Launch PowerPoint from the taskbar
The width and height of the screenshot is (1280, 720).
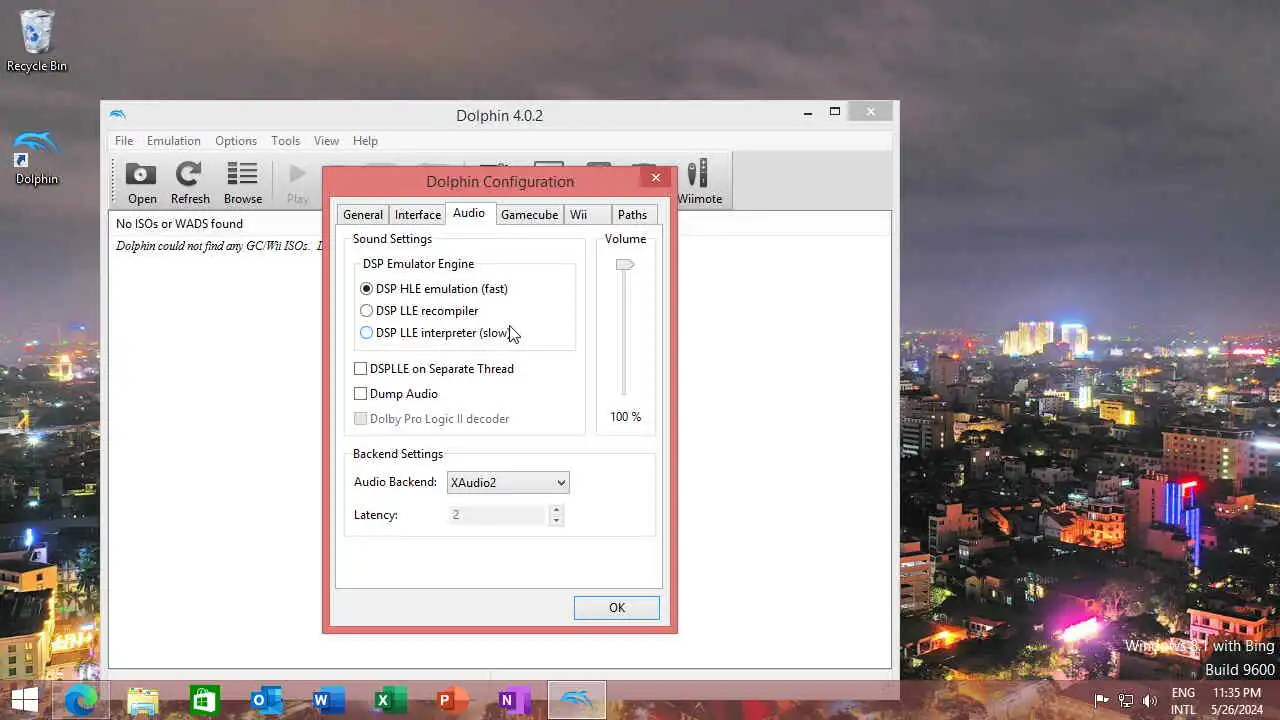click(x=452, y=700)
